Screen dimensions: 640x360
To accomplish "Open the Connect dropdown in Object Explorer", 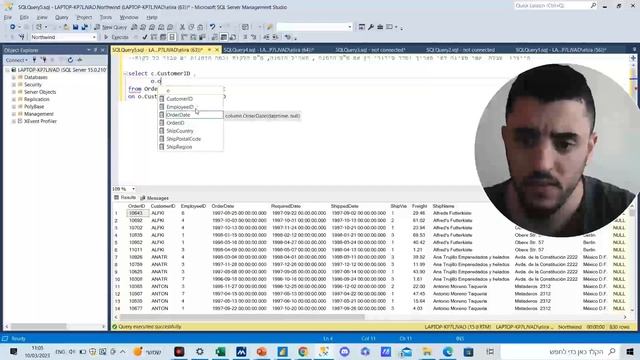I will (16, 60).
